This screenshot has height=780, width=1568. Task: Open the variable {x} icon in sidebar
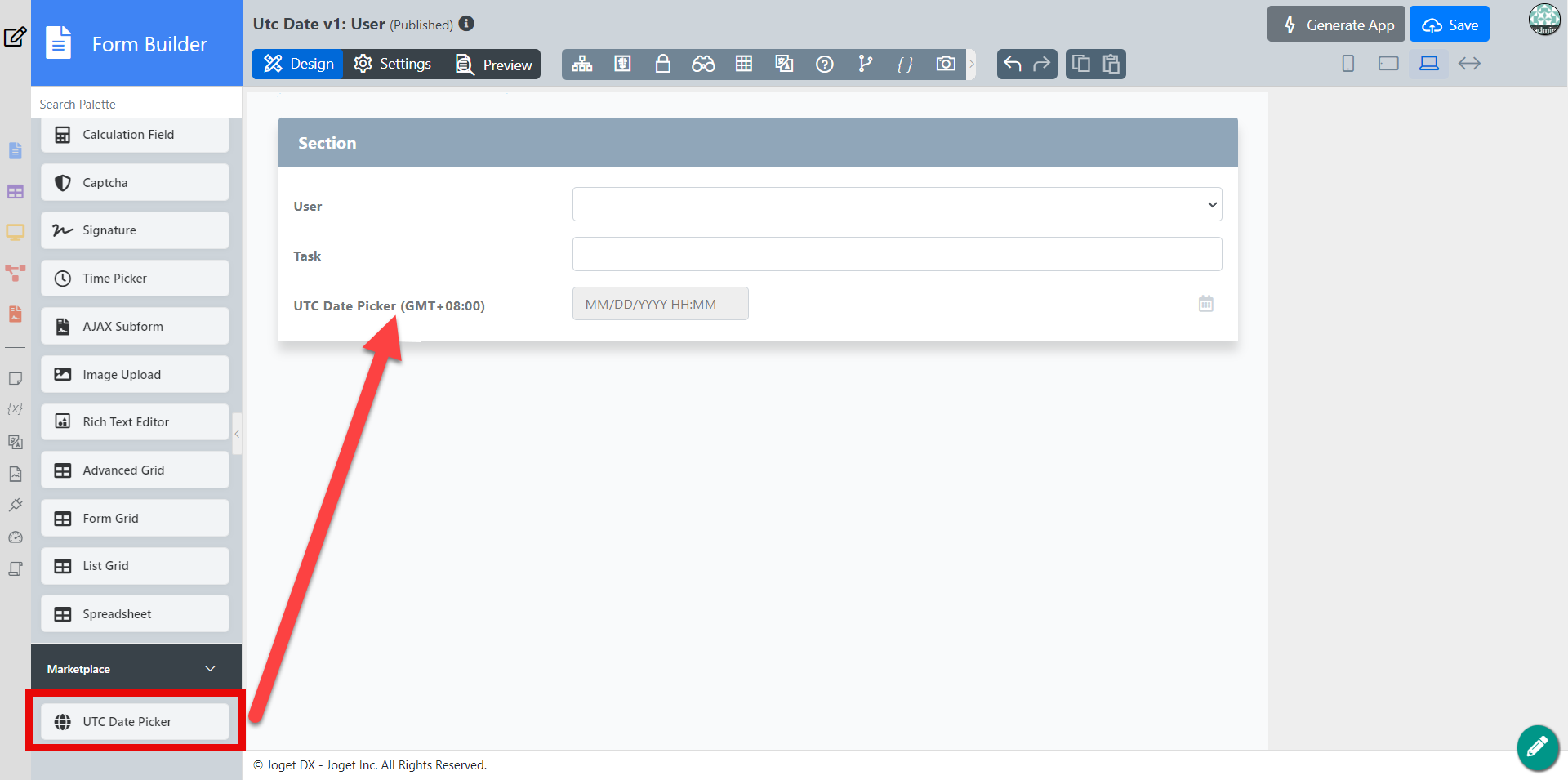point(15,408)
